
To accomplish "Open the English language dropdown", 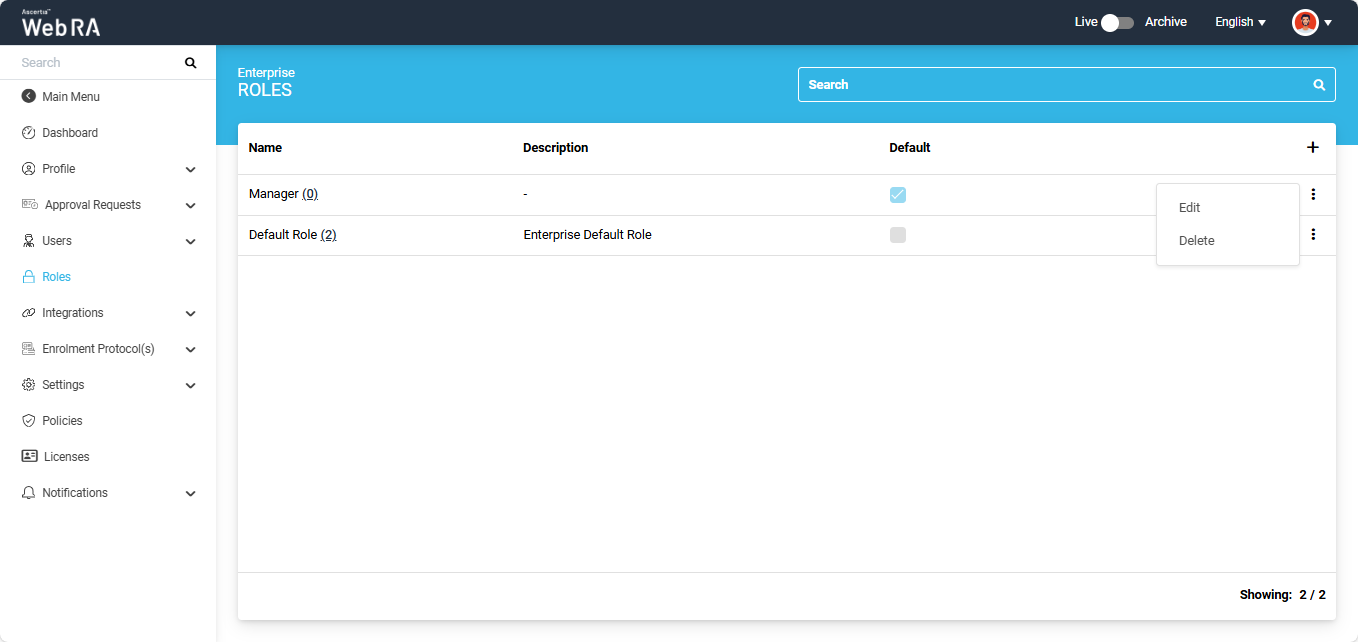I will pos(1240,22).
